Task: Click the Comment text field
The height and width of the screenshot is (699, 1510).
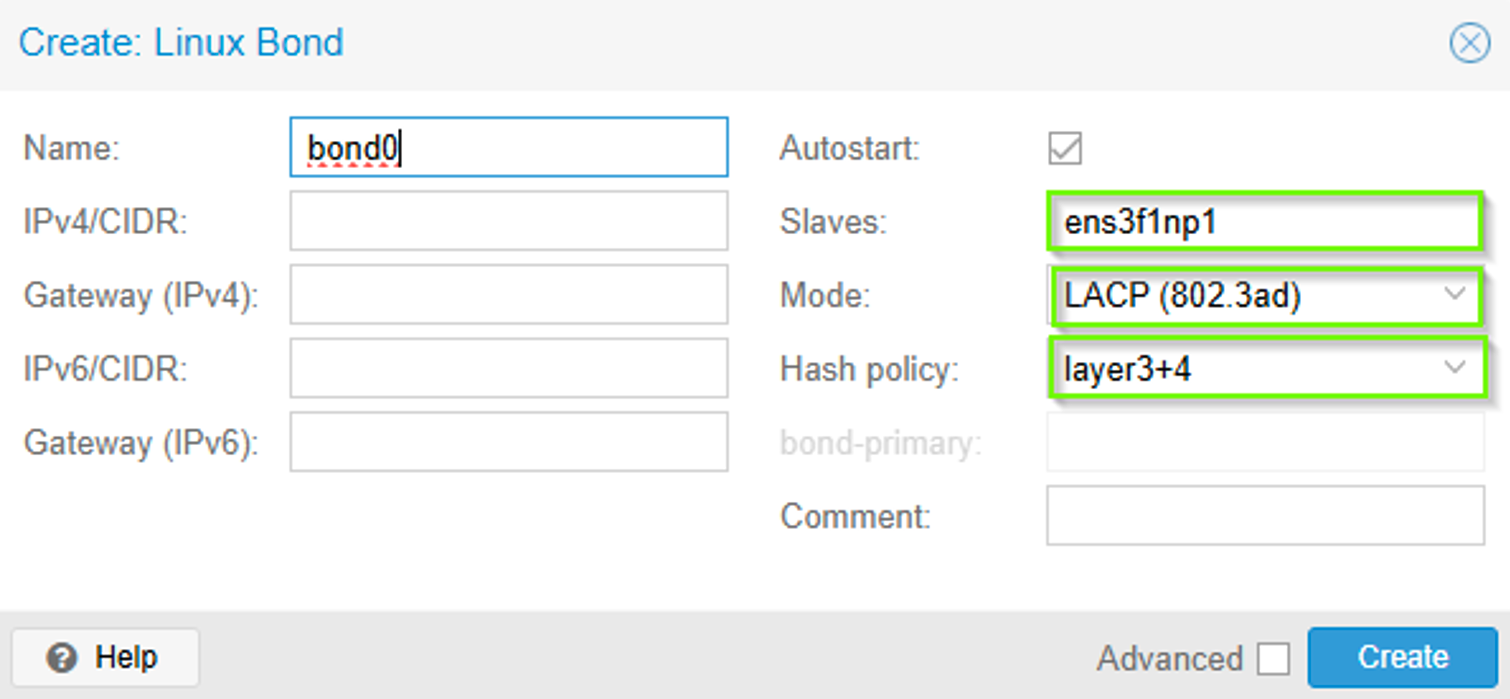Action: click(1264, 516)
